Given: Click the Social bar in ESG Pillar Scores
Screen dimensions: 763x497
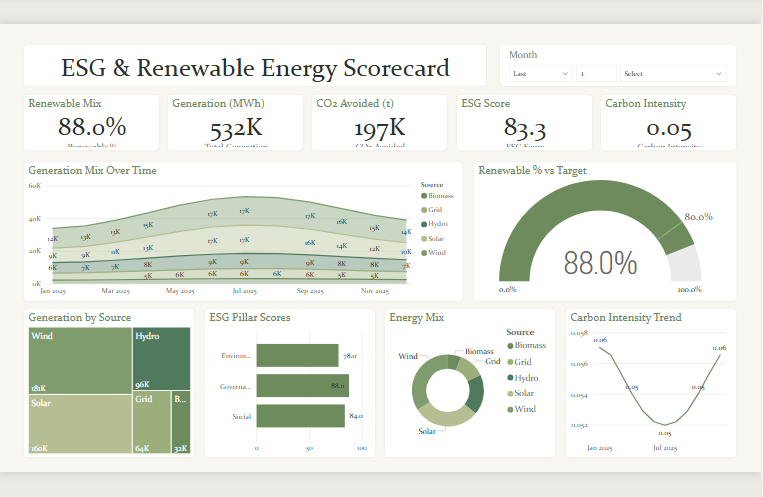Looking at the screenshot, I should click(x=301, y=416).
